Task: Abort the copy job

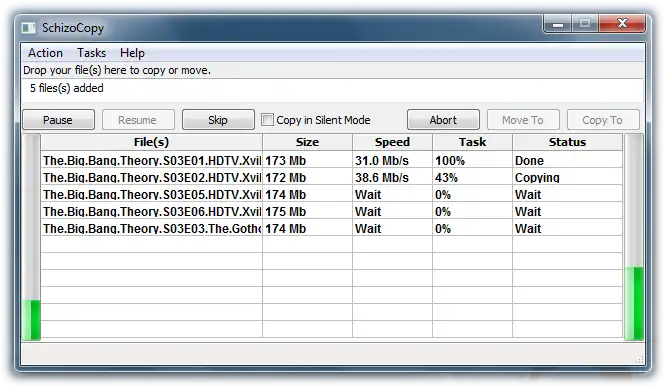Action: point(443,120)
